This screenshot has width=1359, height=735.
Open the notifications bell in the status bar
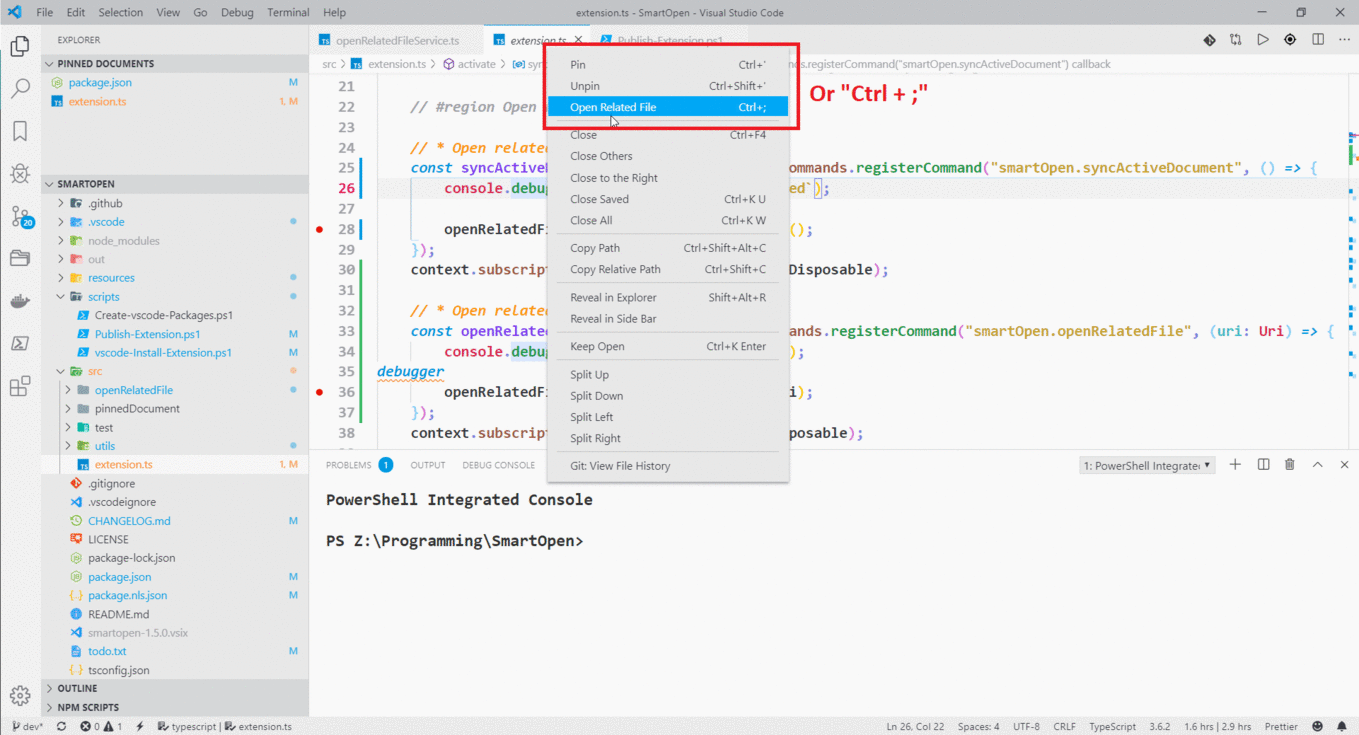coord(1341,727)
